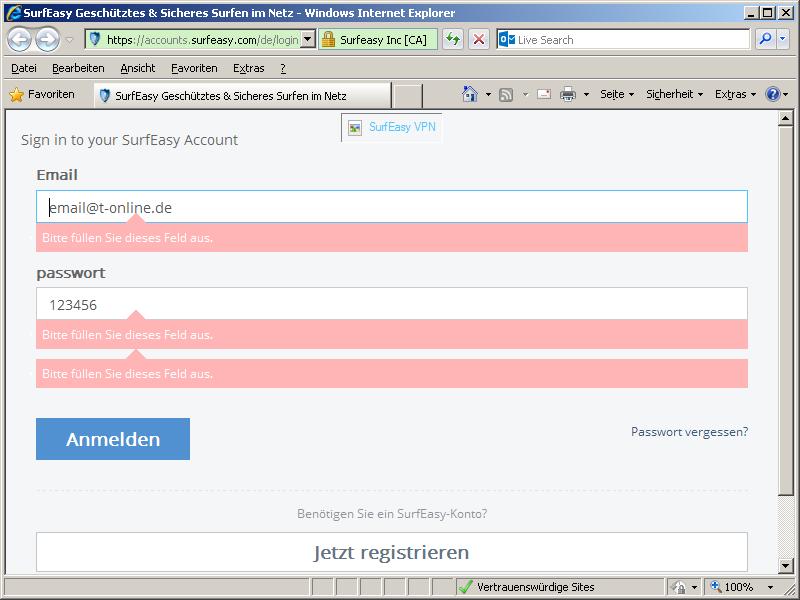Click the Live Search magnifier button

[766, 40]
